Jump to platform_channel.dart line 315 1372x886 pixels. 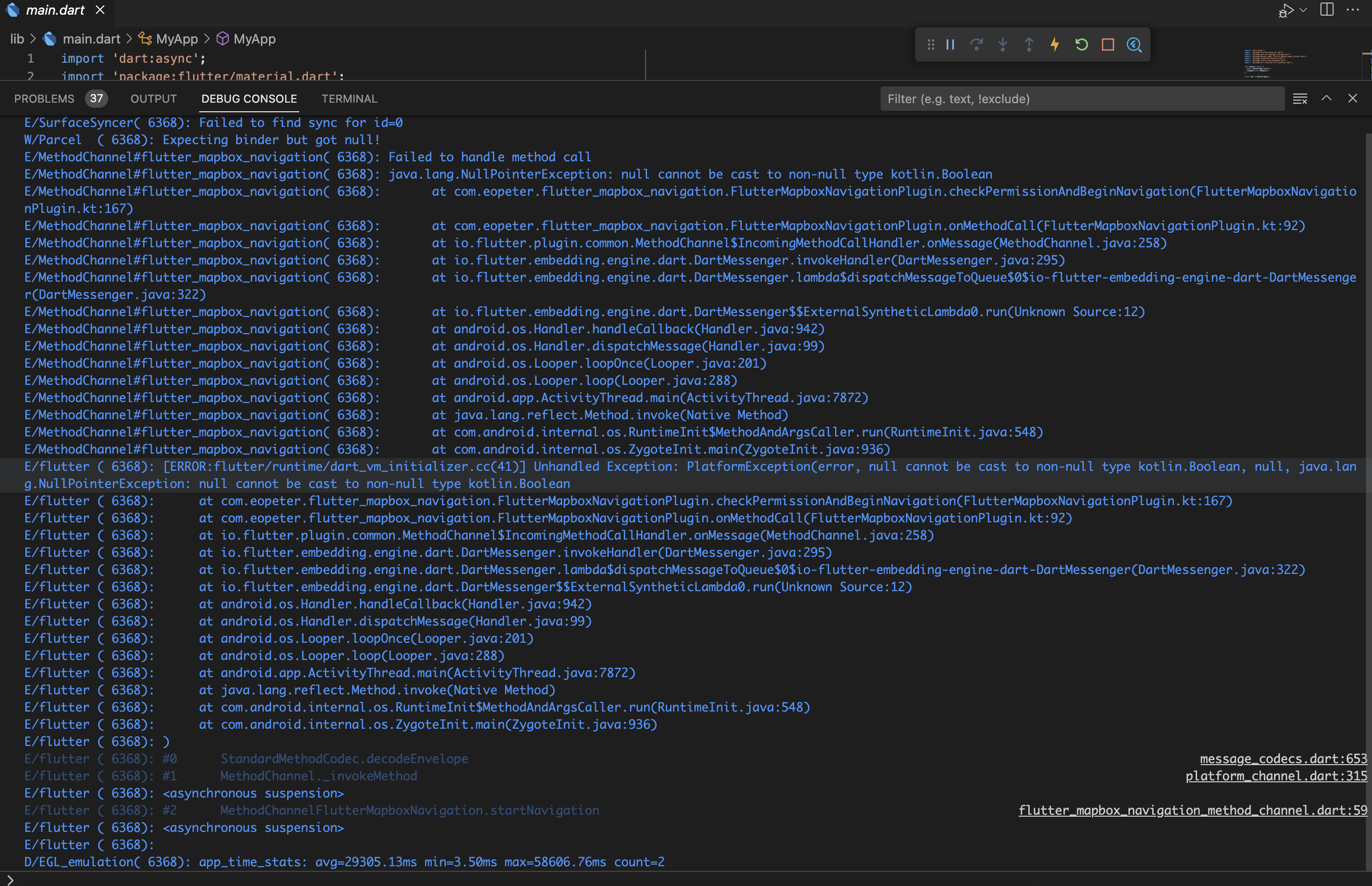(x=1275, y=776)
